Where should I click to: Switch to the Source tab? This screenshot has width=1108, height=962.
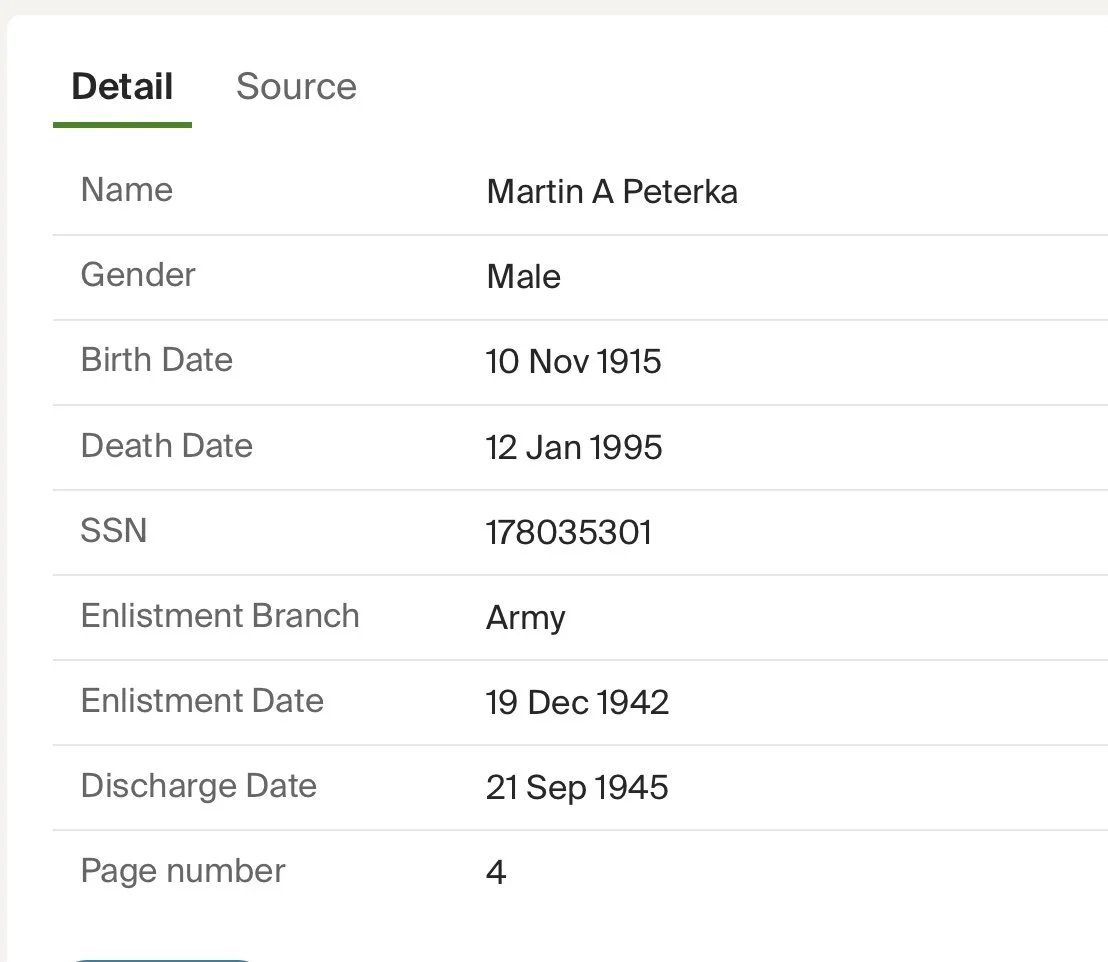(x=296, y=86)
